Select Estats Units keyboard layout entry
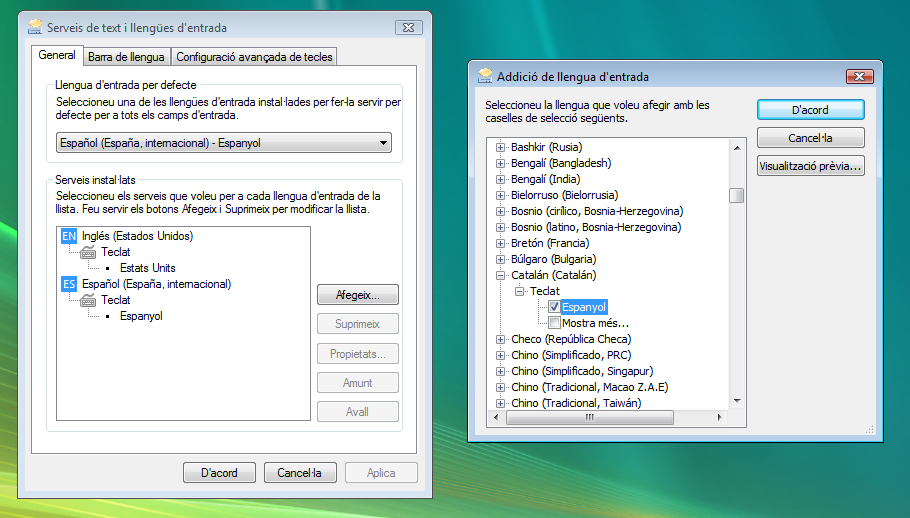Image resolution: width=910 pixels, height=518 pixels. click(147, 268)
